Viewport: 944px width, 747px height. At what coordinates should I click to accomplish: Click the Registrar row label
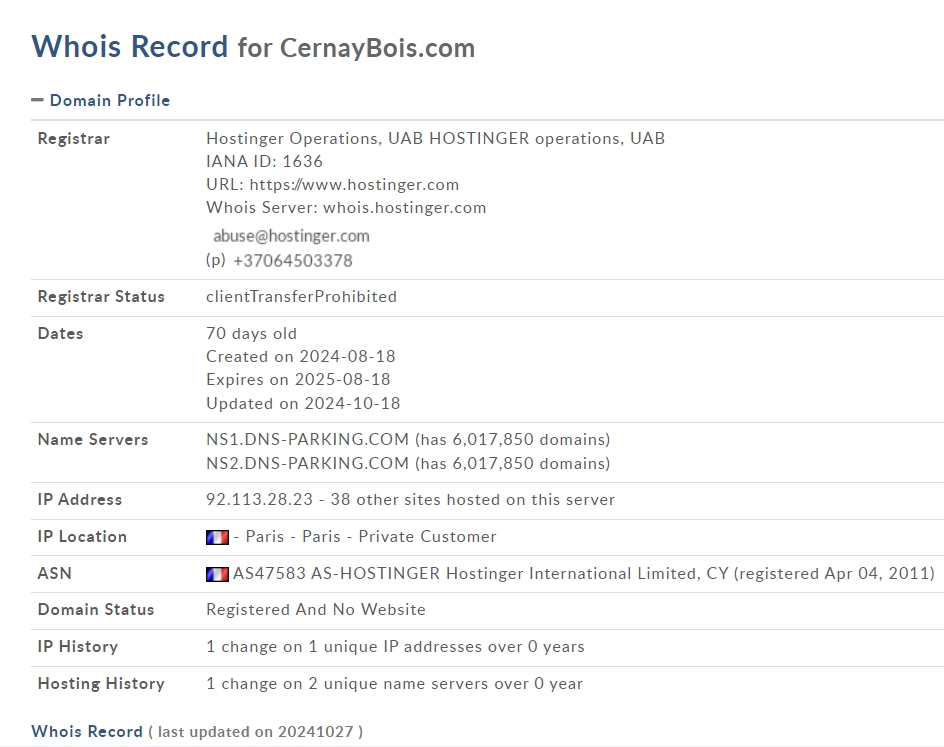tap(73, 138)
